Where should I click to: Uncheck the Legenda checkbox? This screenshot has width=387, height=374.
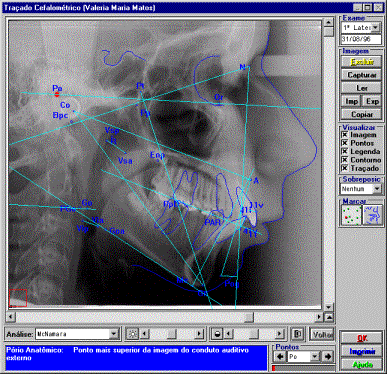tap(345, 151)
